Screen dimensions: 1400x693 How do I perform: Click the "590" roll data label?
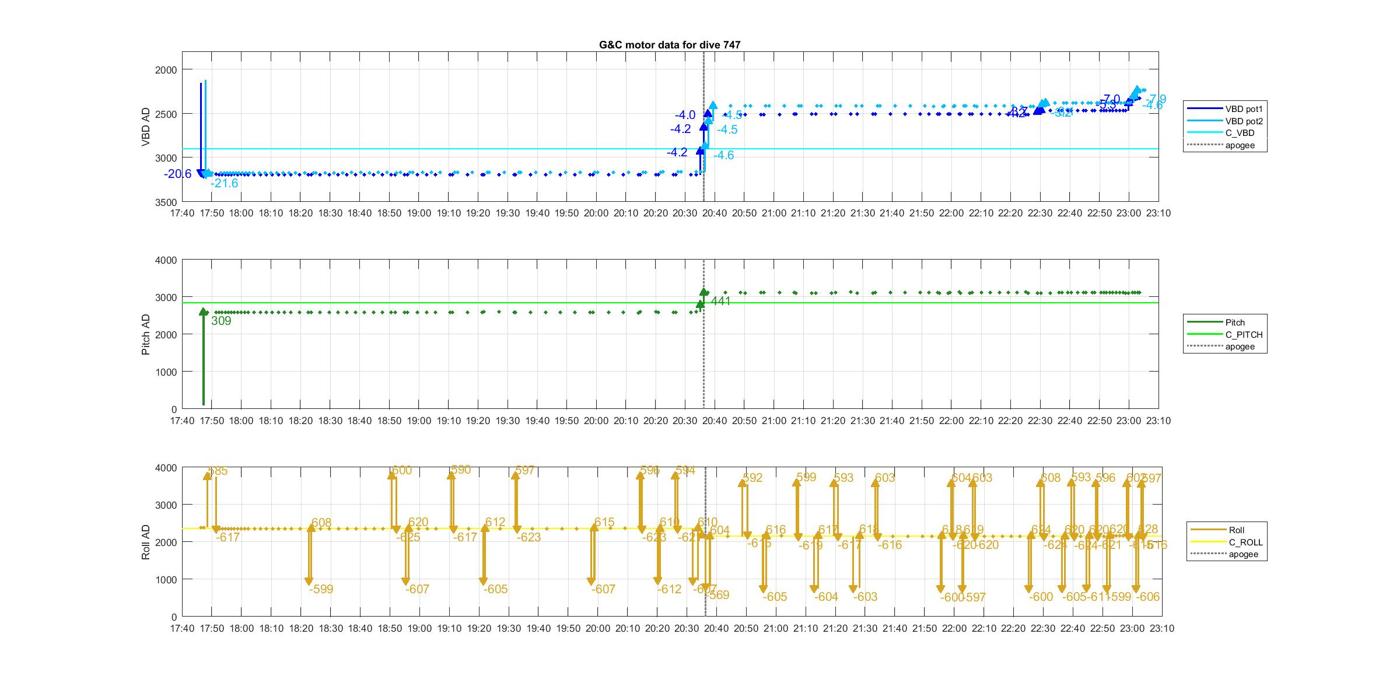pyautogui.click(x=461, y=470)
